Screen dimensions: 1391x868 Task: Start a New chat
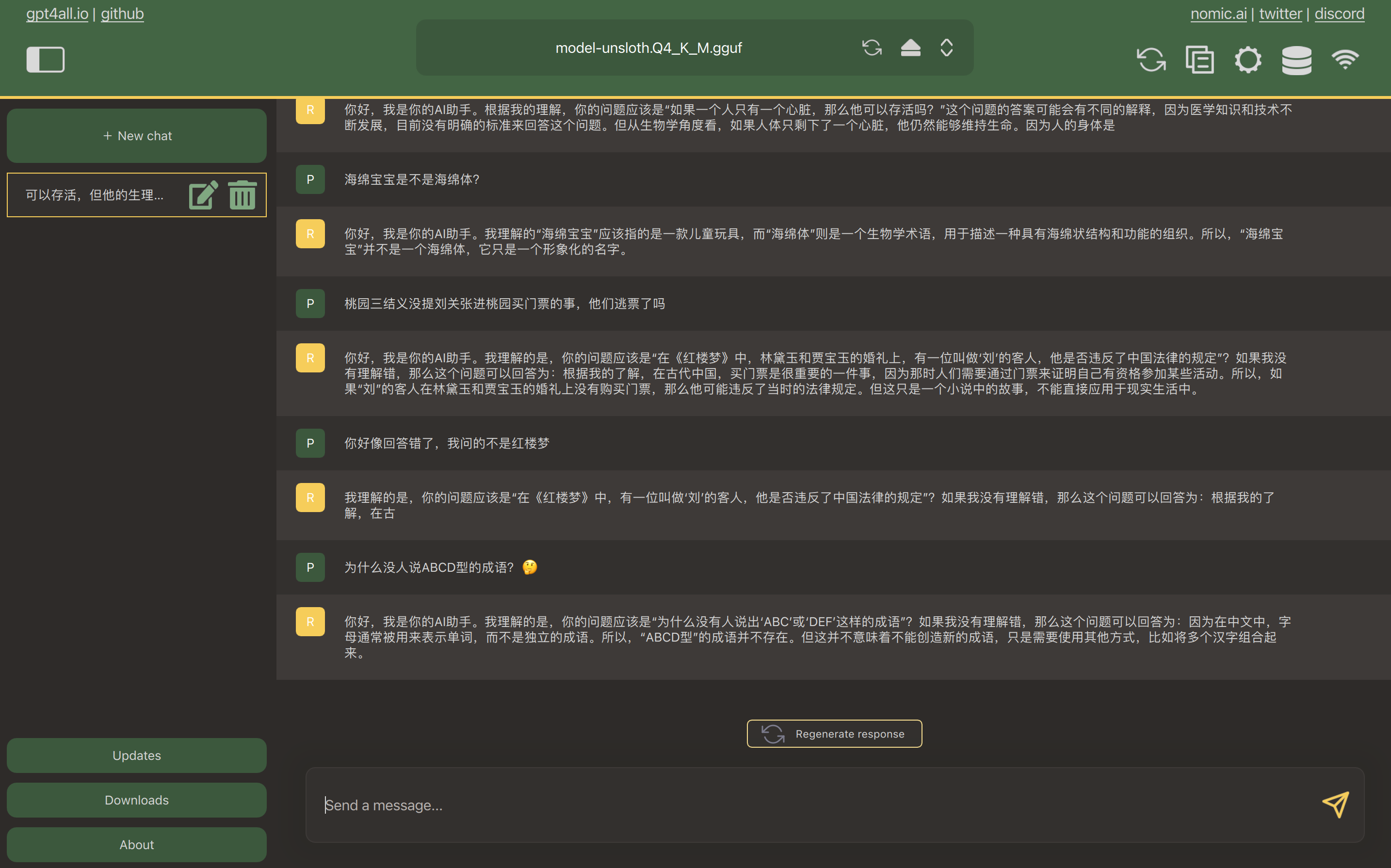coord(137,136)
